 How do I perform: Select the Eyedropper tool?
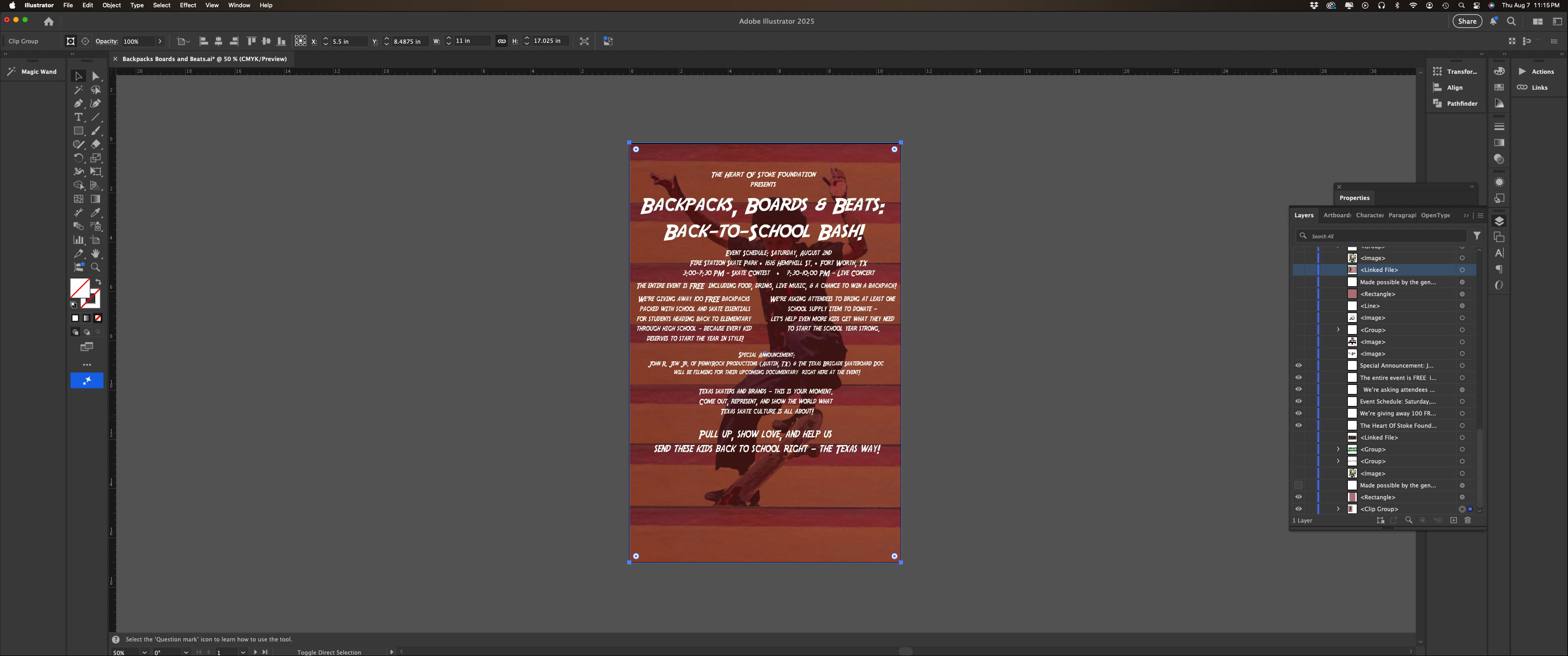point(96,212)
